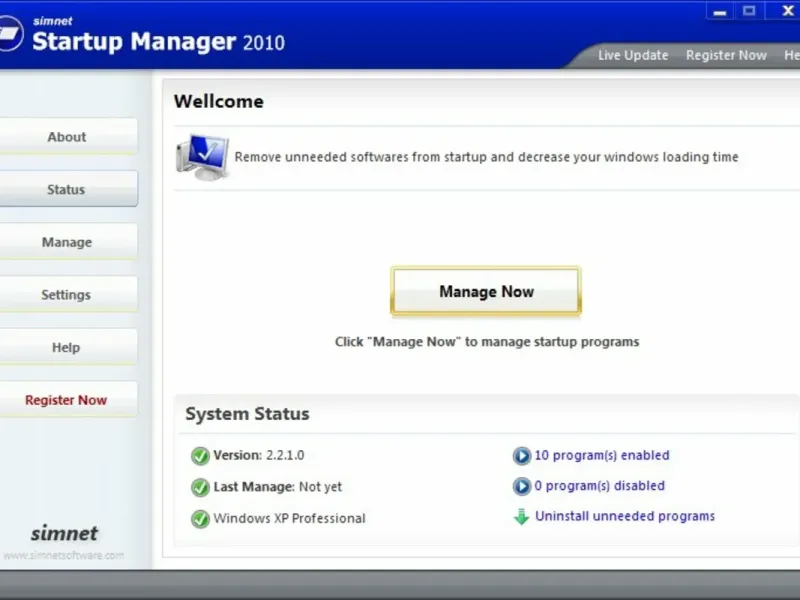The width and height of the screenshot is (800, 600).
Task: Visit www.simnetsoftware.com link in sidebar
Action: click(x=63, y=555)
